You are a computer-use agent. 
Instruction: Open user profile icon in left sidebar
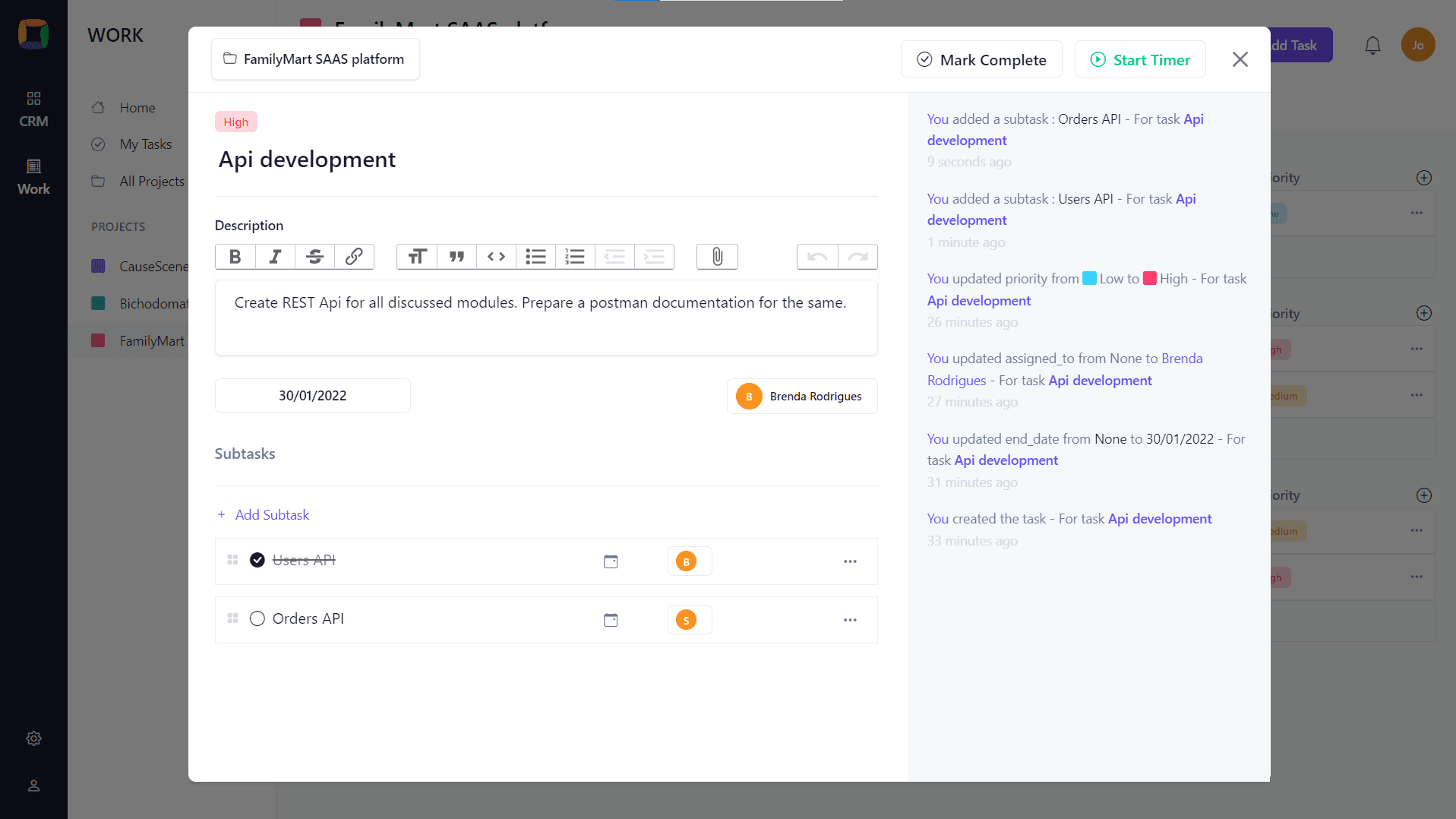(x=33, y=786)
